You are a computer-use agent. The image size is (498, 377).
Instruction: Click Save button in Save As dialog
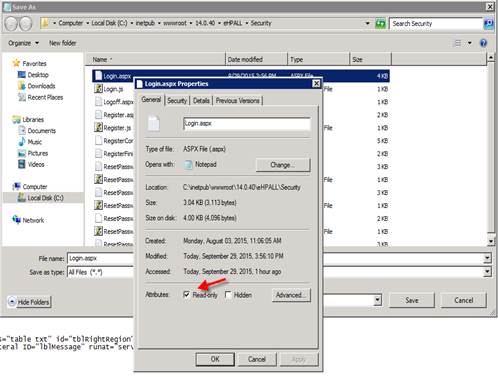coord(412,300)
